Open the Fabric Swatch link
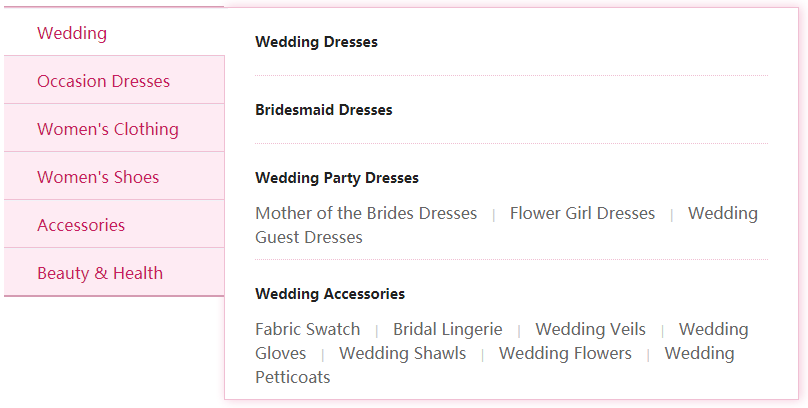Image resolution: width=808 pixels, height=408 pixels. 308,329
